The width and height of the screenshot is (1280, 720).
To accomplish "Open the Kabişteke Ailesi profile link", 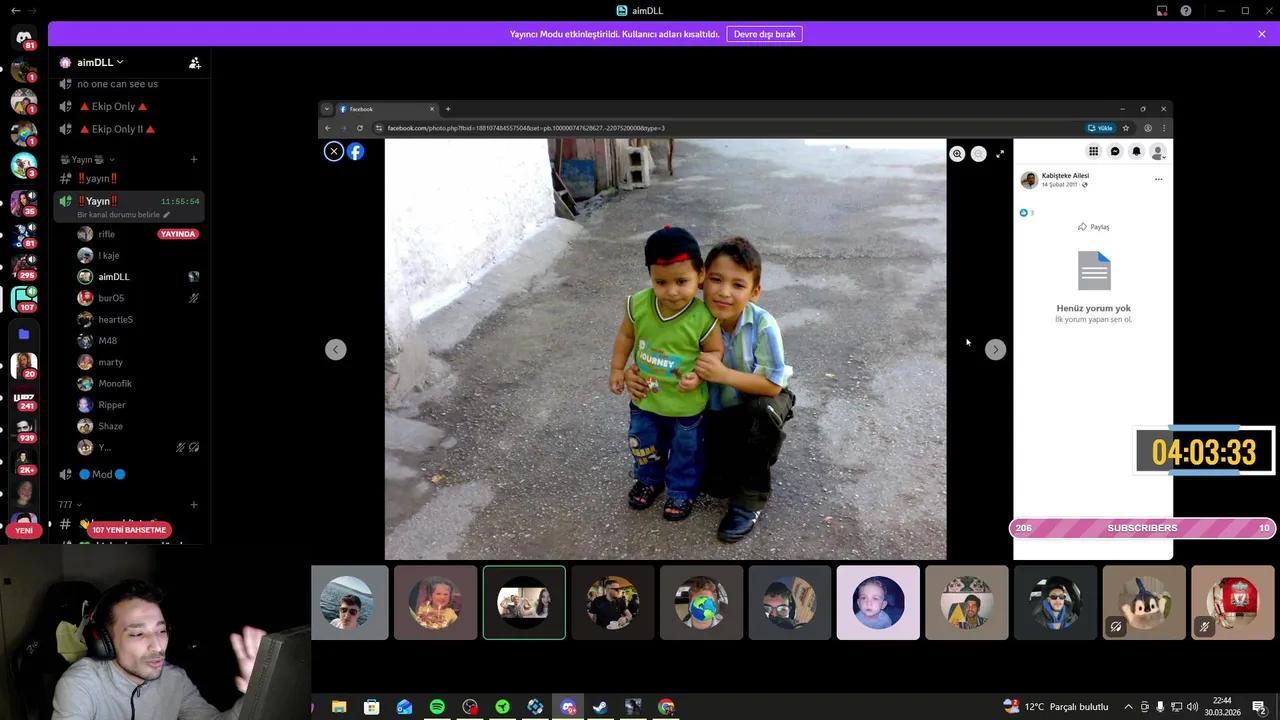I will pos(1065,176).
